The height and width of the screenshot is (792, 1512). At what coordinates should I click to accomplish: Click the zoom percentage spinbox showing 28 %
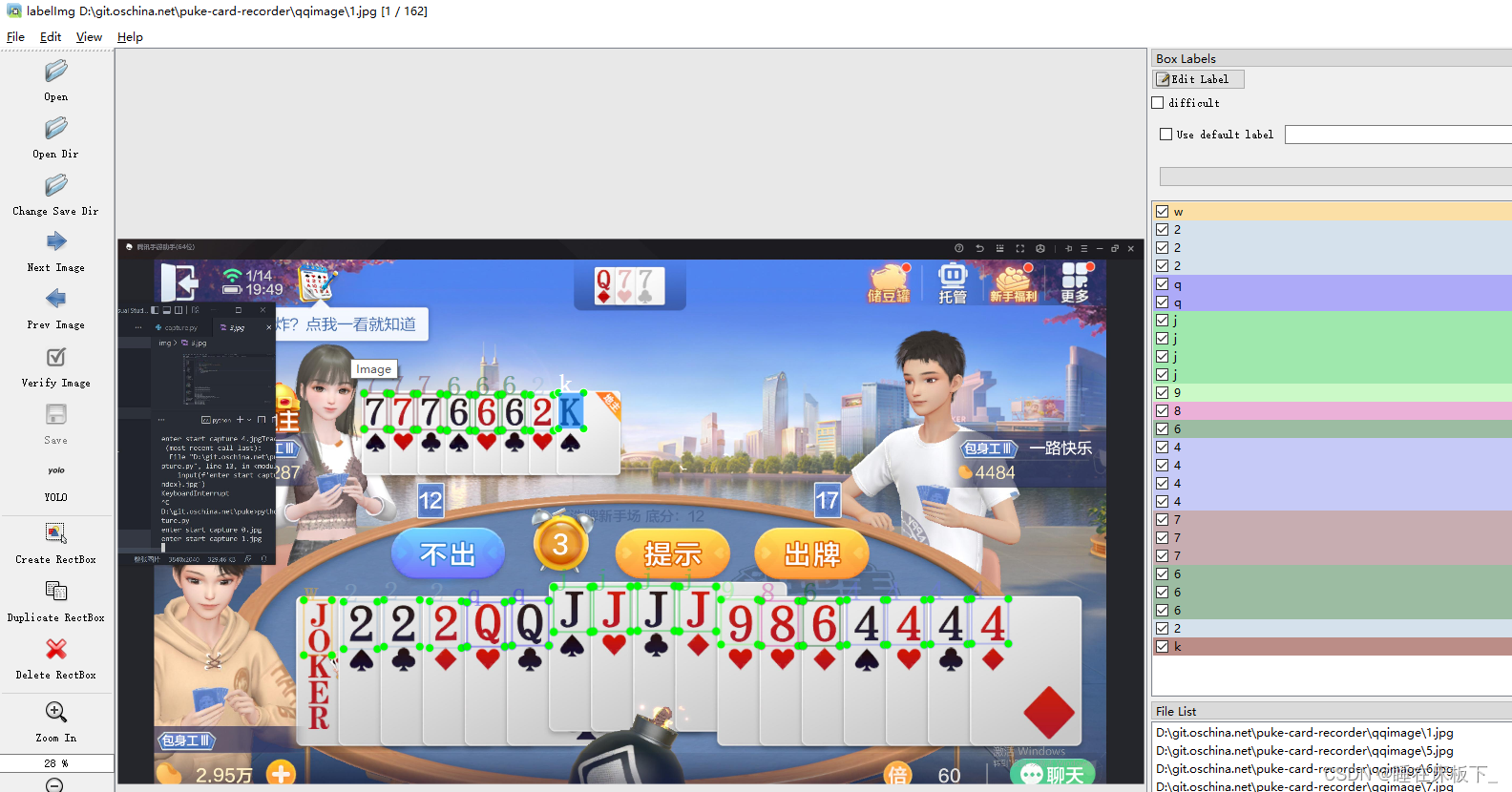(56, 763)
